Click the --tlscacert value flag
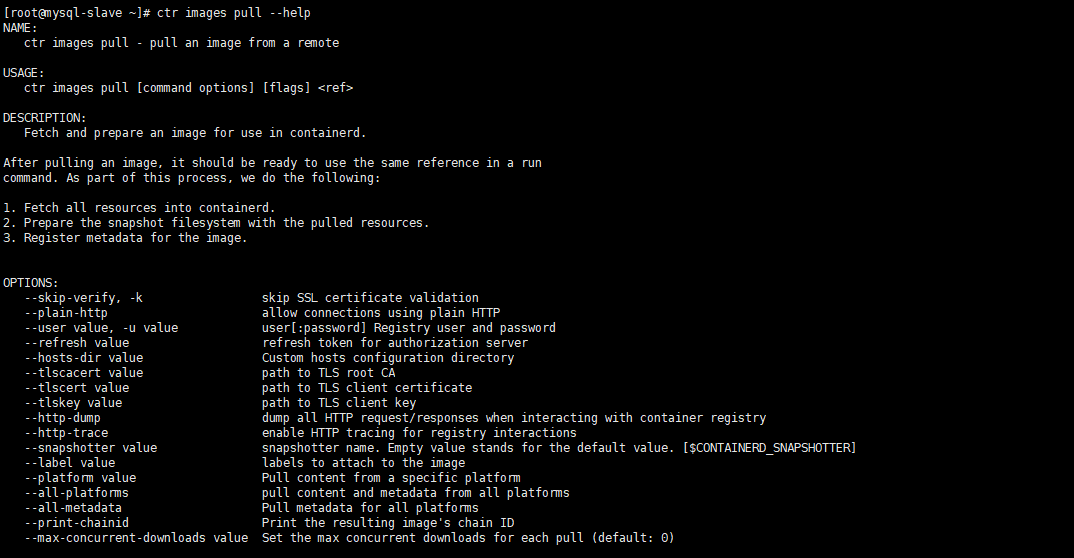The height and width of the screenshot is (558, 1074). [84, 373]
